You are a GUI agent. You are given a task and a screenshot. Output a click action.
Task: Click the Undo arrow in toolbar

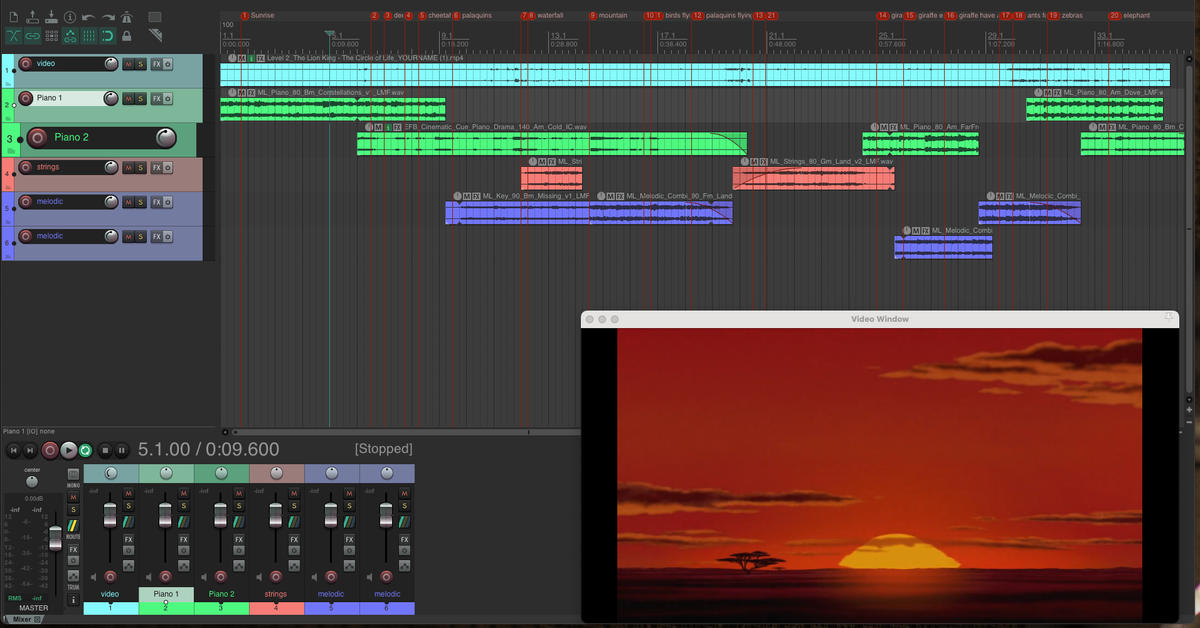pos(89,17)
